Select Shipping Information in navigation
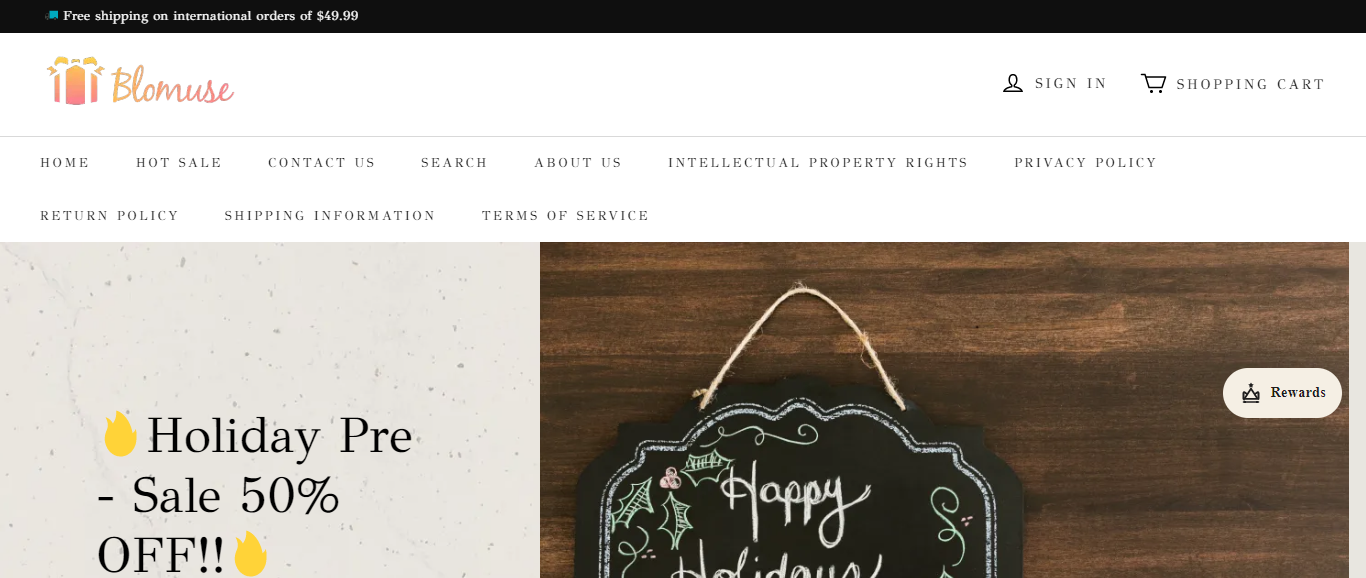Viewport: 1366px width, 578px height. tap(330, 216)
